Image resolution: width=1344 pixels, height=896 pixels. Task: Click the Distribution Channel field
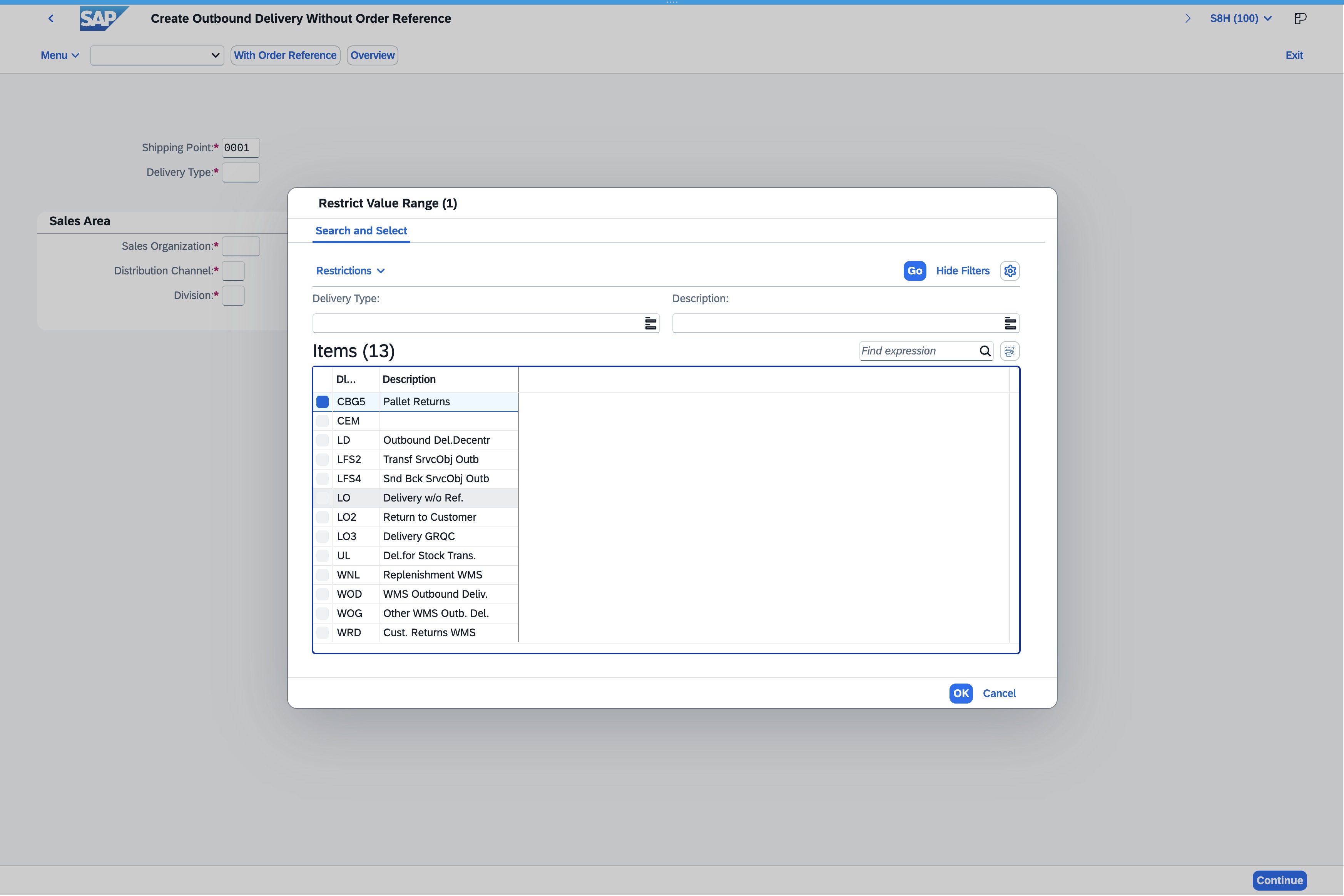233,271
